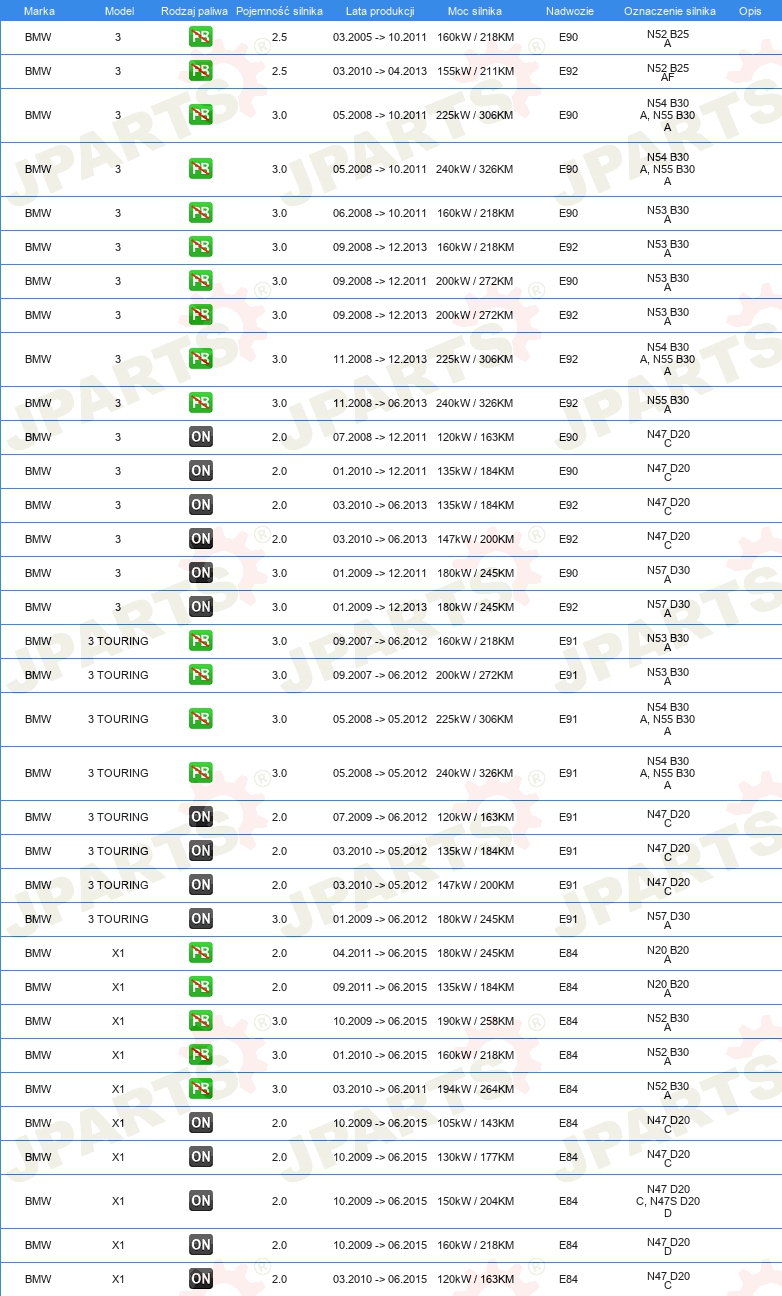The height and width of the screenshot is (1296, 782).
Task: Click the 'Pojemność silnika' column header
Action: pos(279,11)
